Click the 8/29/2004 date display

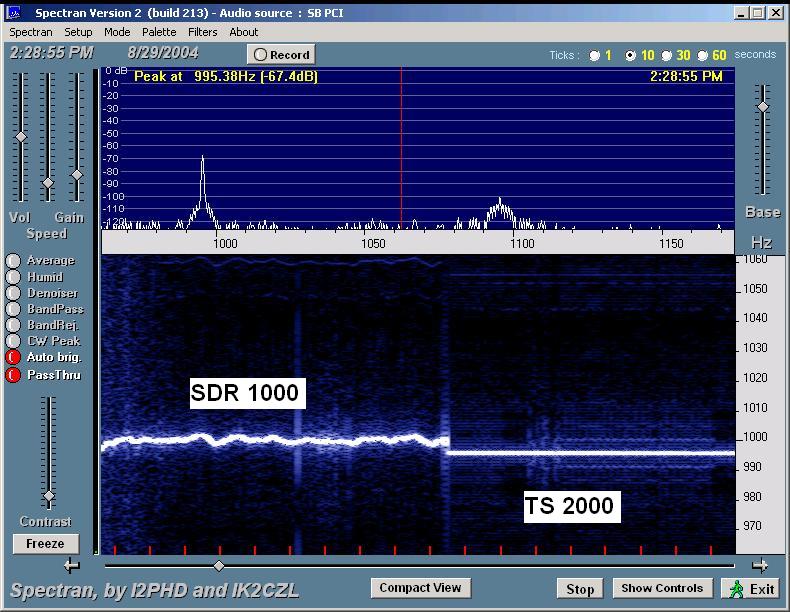click(163, 53)
